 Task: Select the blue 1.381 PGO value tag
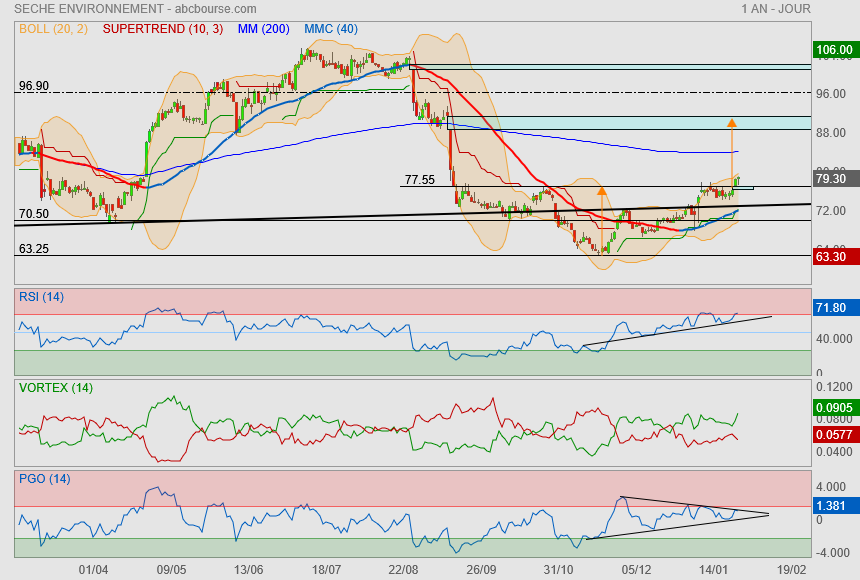pos(833,506)
